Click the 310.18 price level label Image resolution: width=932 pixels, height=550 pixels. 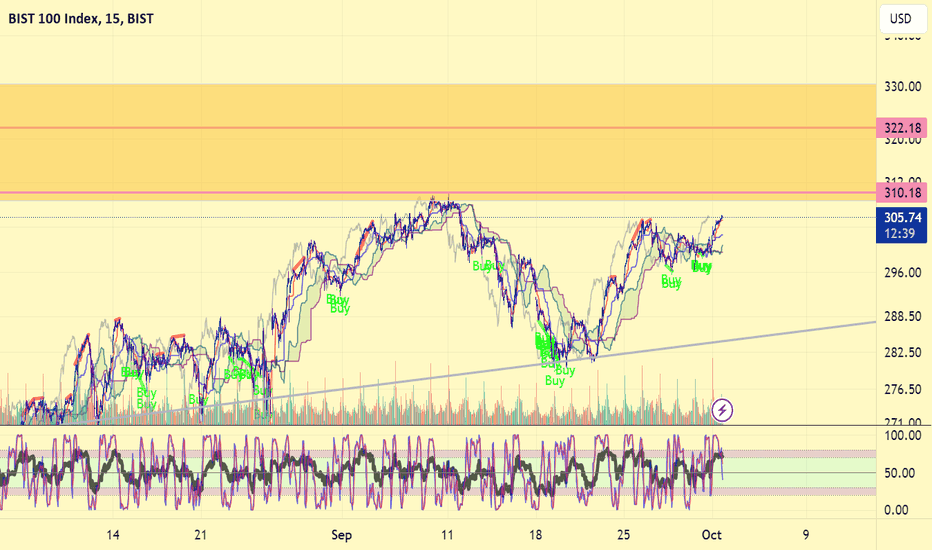pyautogui.click(x=902, y=193)
